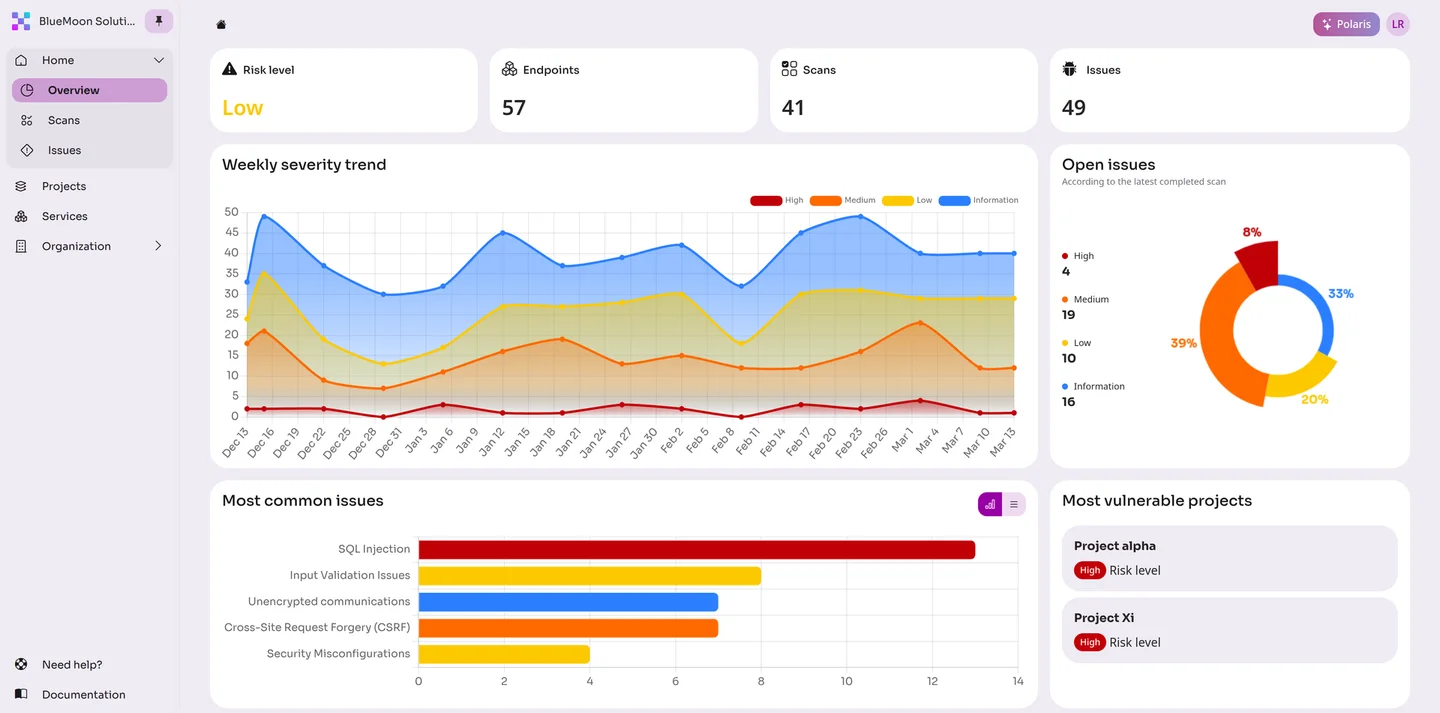Open the Services menu item
Viewport: 1440px width, 713px height.
64,216
